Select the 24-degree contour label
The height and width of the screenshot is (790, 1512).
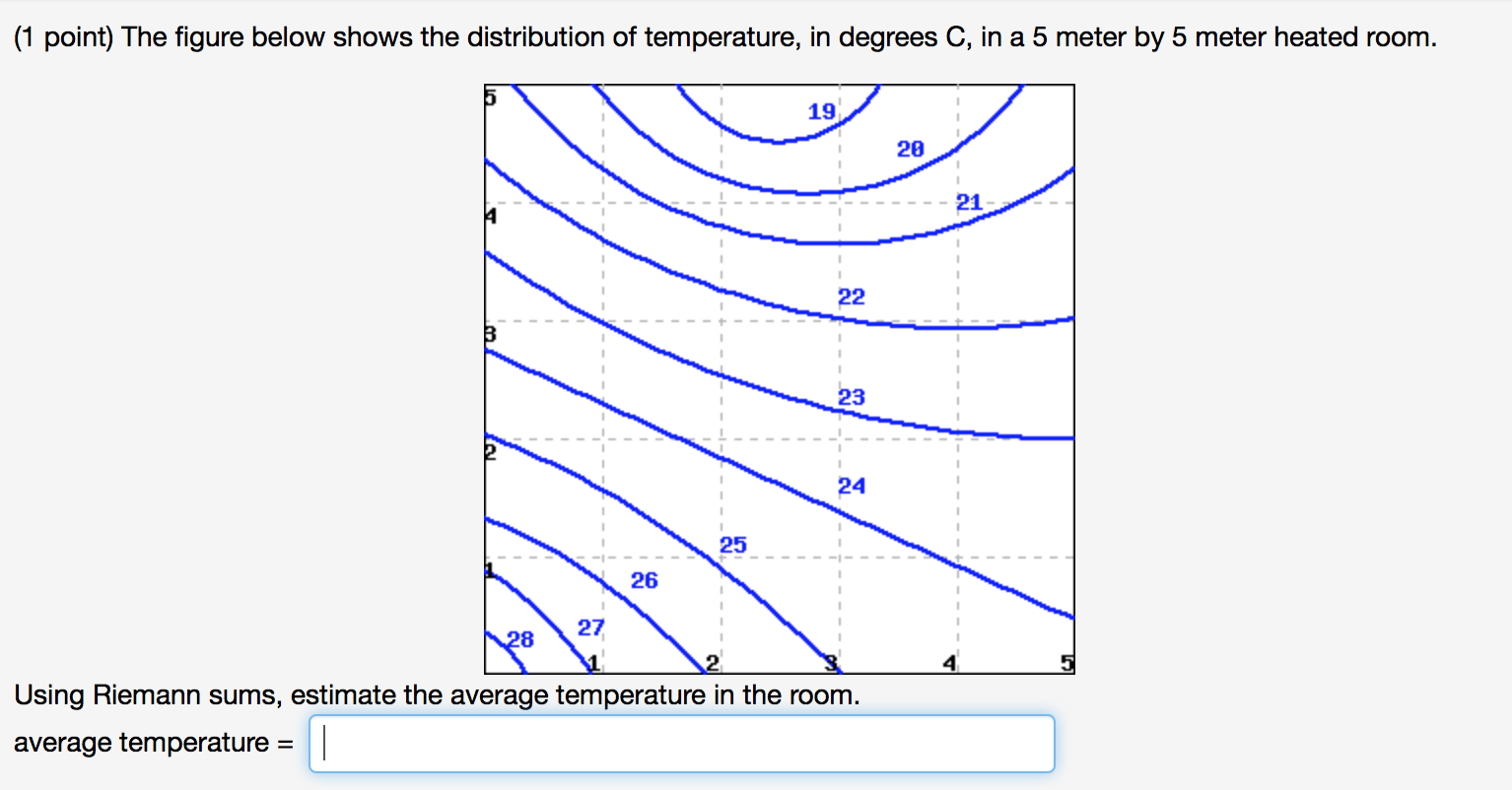pos(853,486)
